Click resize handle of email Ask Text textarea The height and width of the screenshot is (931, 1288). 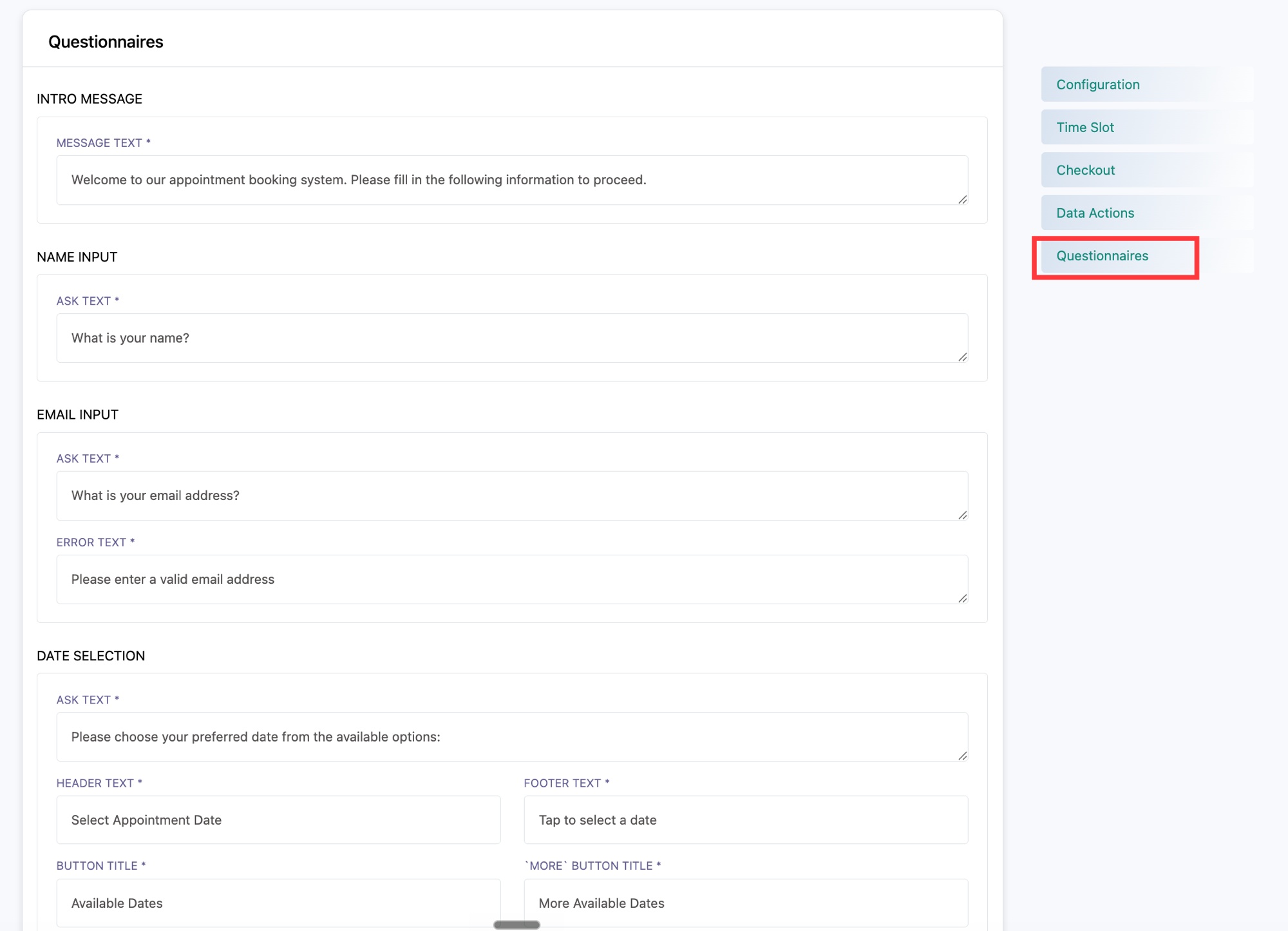(962, 515)
